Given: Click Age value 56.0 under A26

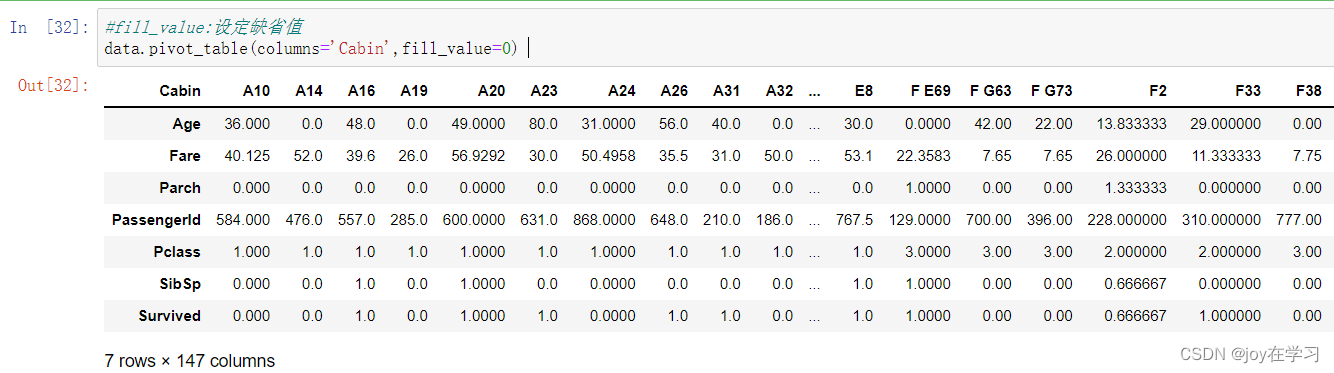Looking at the screenshot, I should point(674,124).
